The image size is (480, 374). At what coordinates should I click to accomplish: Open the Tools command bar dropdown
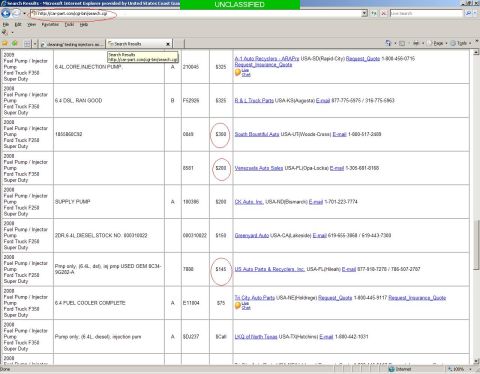pyautogui.click(x=461, y=43)
